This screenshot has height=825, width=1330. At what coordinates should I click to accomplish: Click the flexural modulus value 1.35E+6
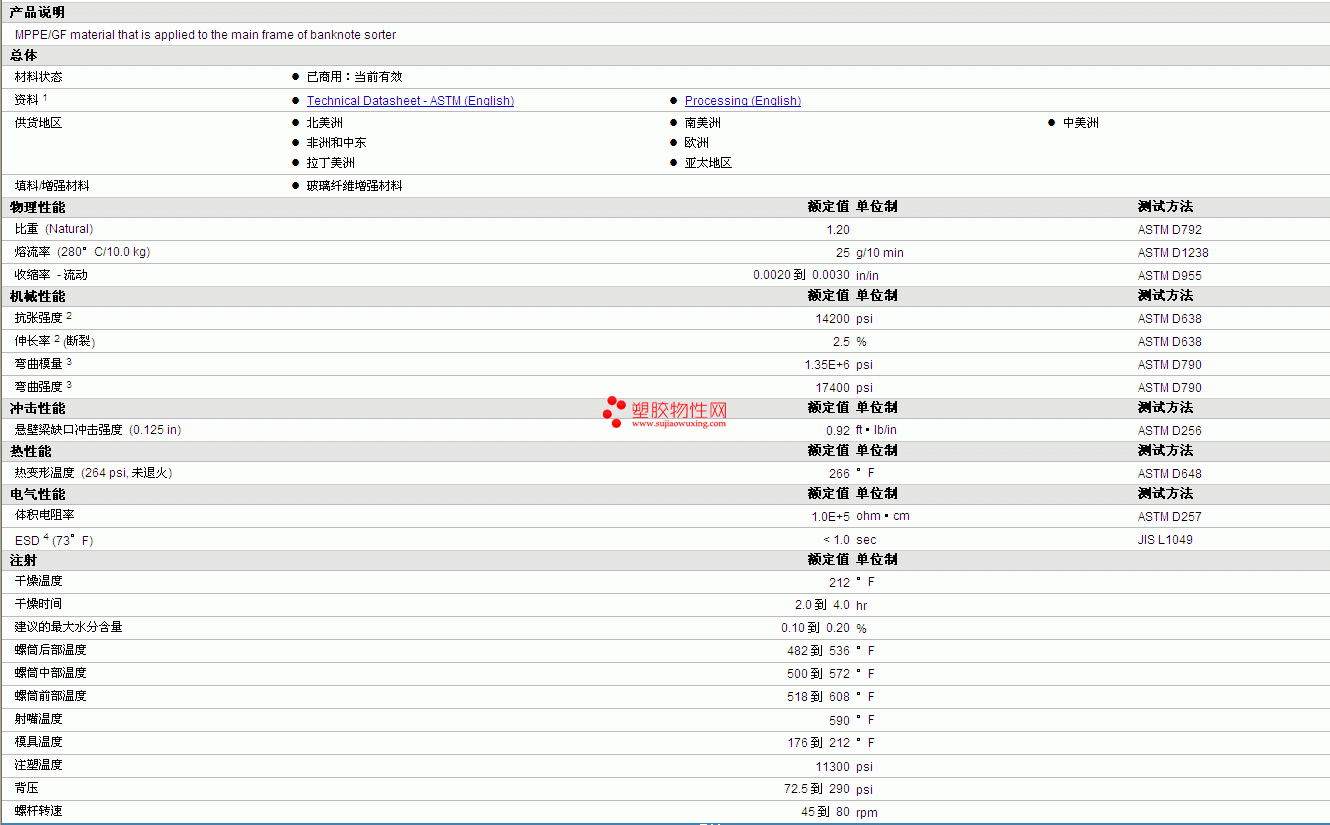[x=827, y=365]
